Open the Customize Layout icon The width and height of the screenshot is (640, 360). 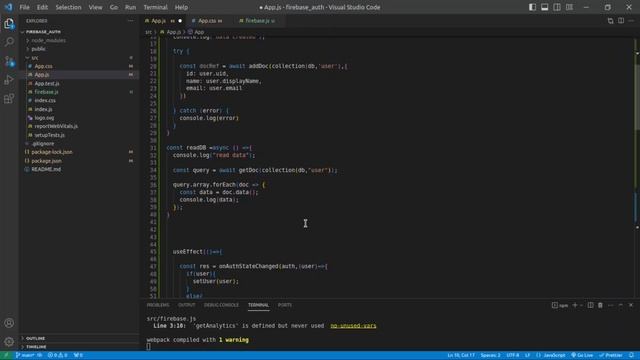[x=569, y=7]
